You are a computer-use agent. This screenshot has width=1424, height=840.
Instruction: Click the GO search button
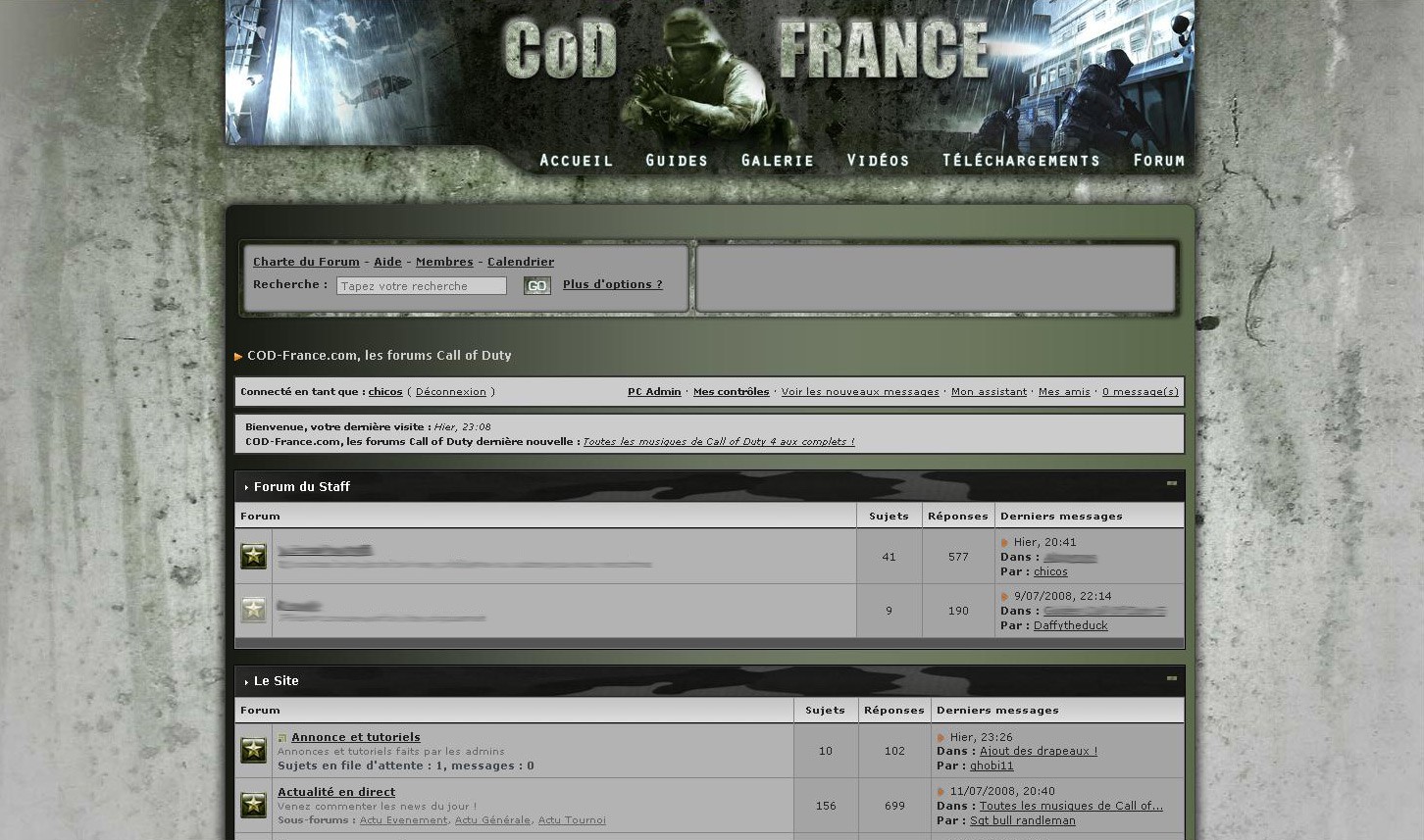pos(536,286)
